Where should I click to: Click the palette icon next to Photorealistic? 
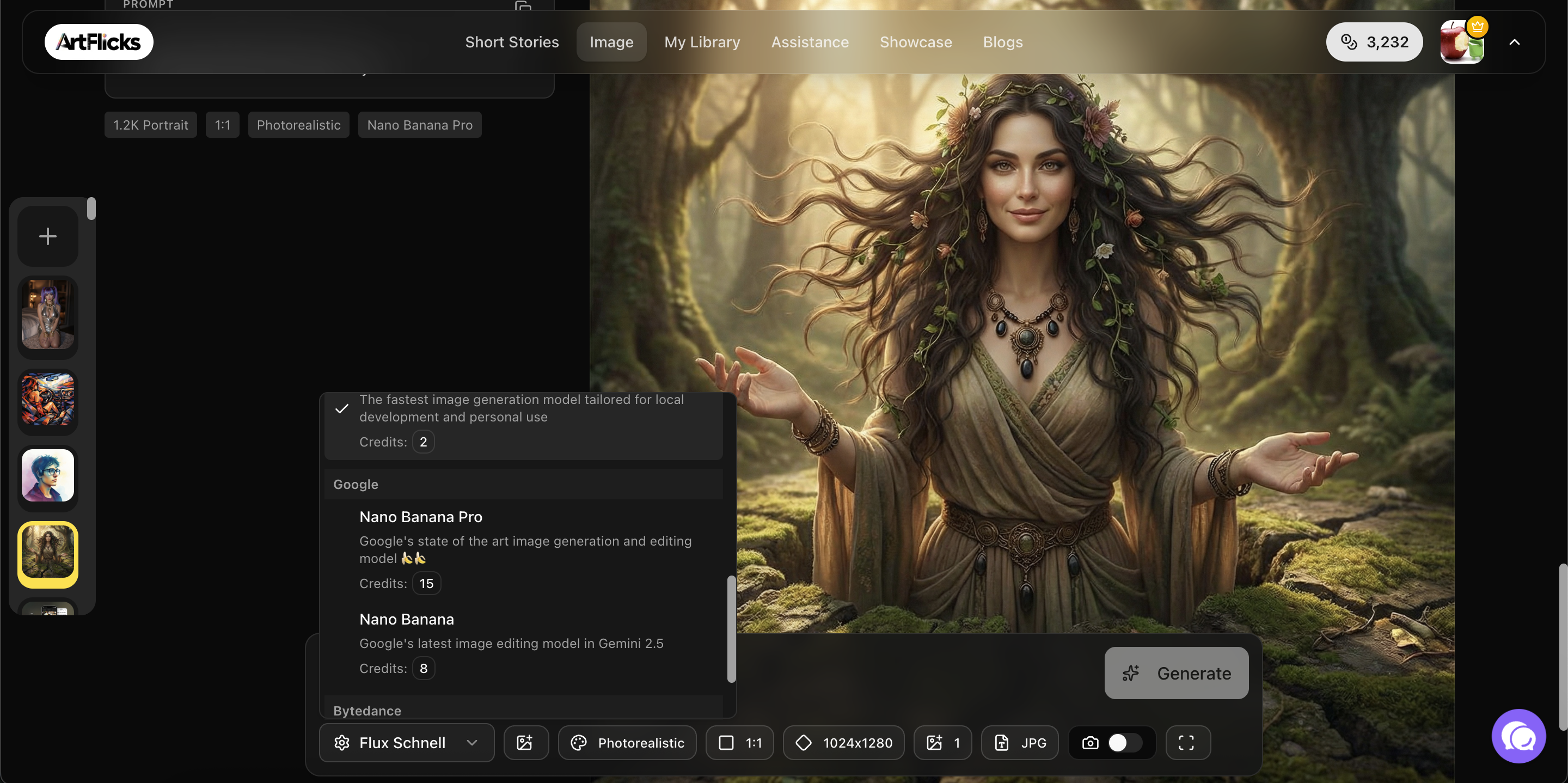pos(578,742)
